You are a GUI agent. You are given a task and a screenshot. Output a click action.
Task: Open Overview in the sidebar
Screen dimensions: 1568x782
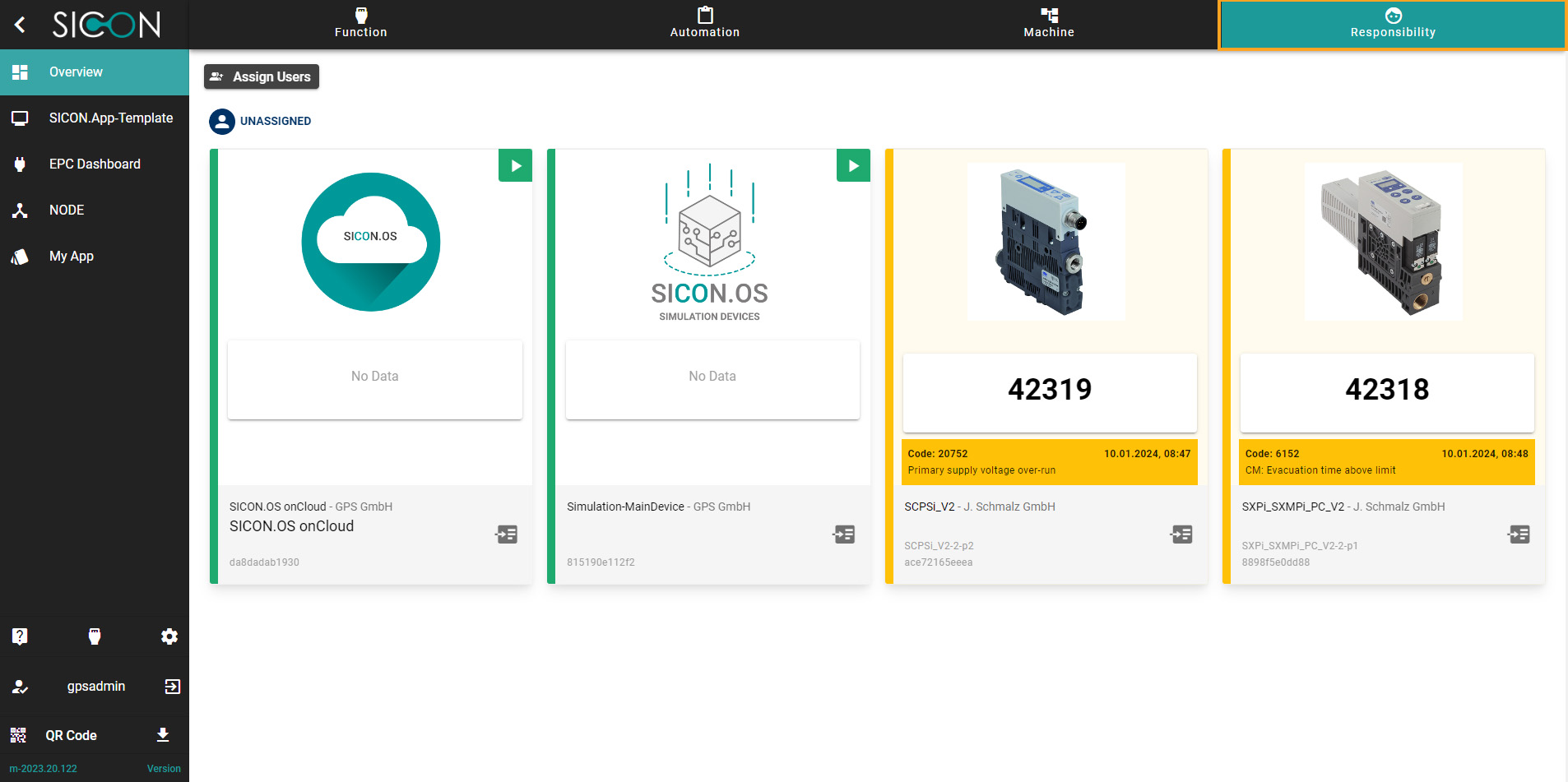76,72
